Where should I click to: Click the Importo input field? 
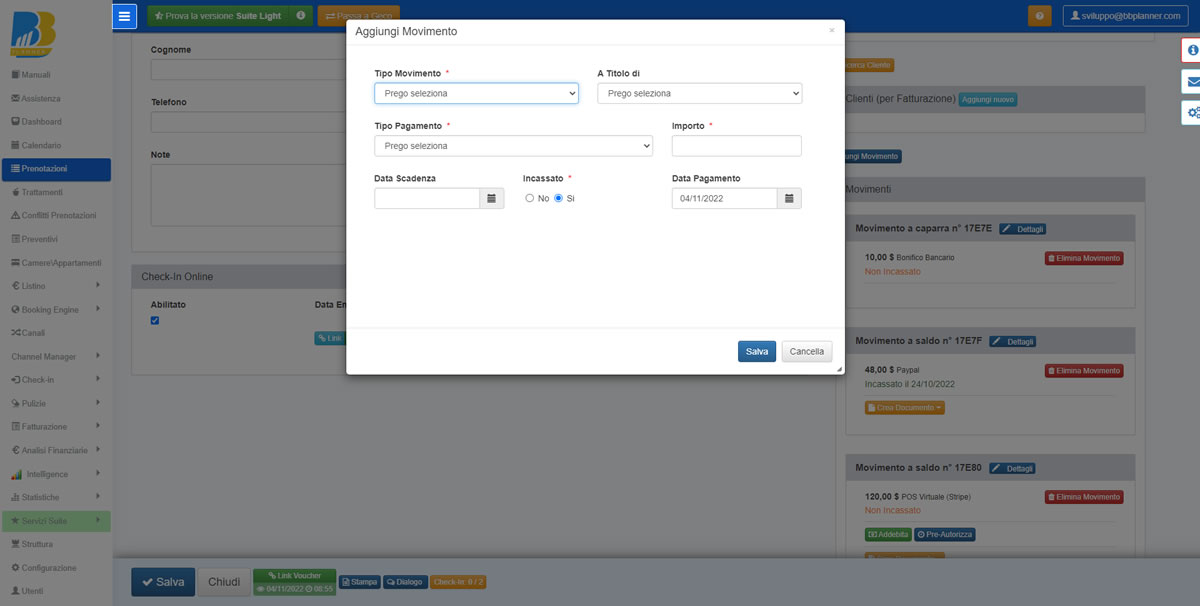click(x=736, y=146)
